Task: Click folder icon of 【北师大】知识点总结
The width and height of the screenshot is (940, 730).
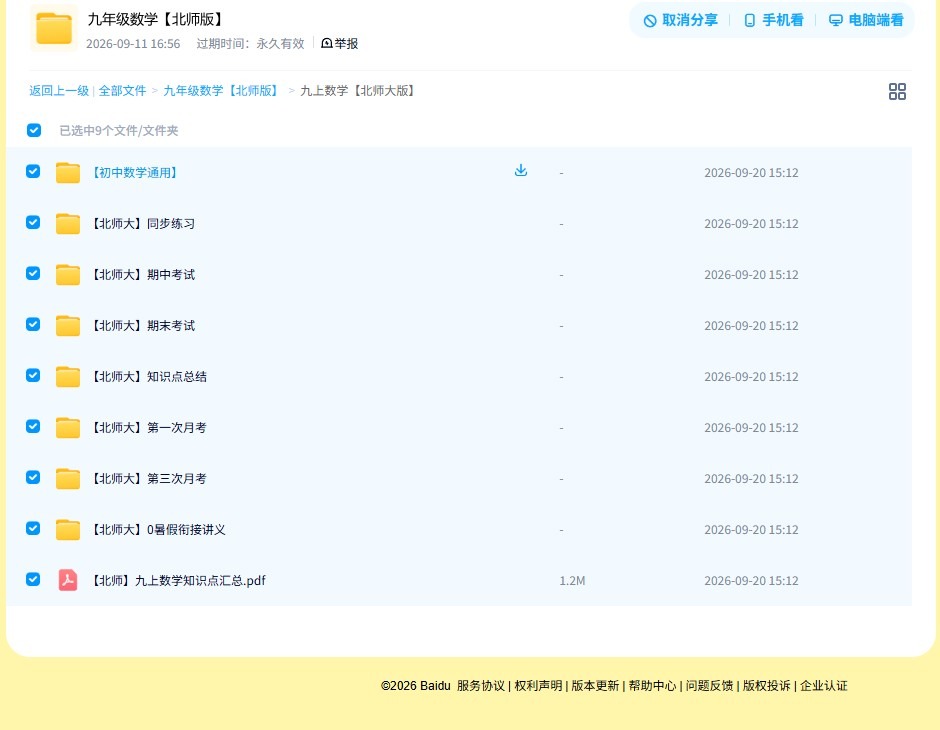Action: [x=68, y=376]
